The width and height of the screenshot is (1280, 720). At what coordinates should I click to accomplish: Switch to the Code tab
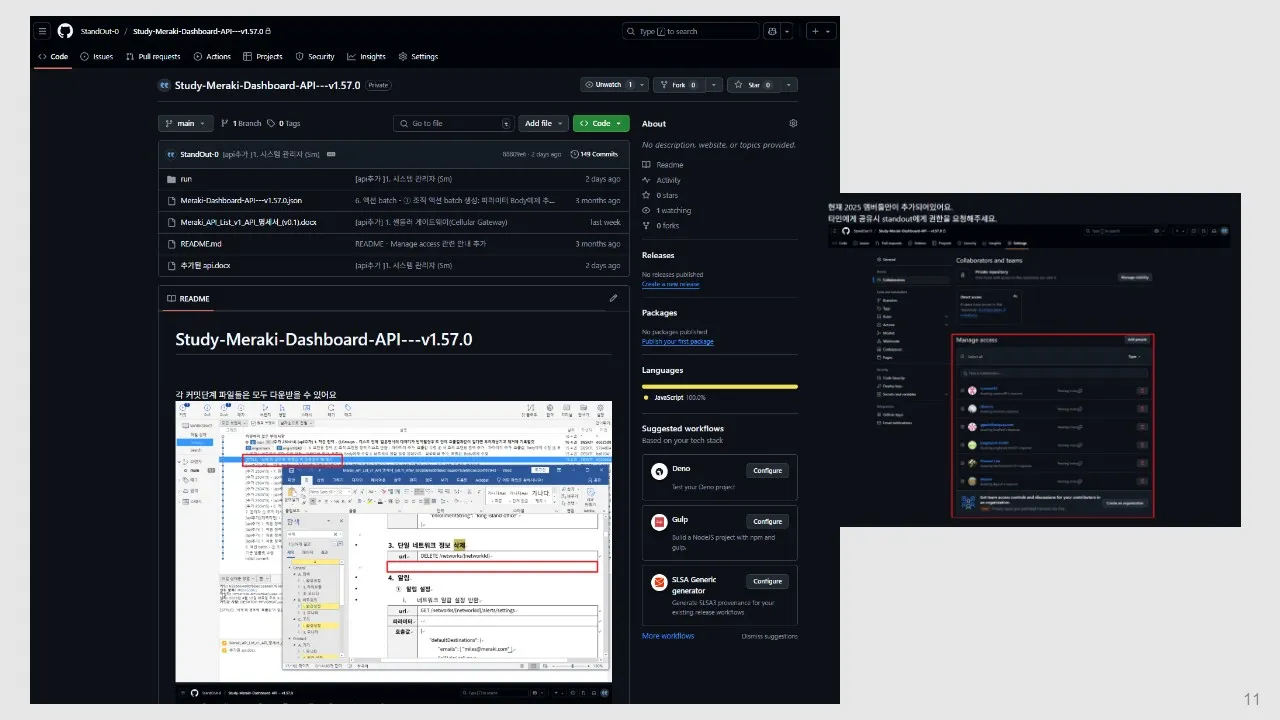(53, 57)
